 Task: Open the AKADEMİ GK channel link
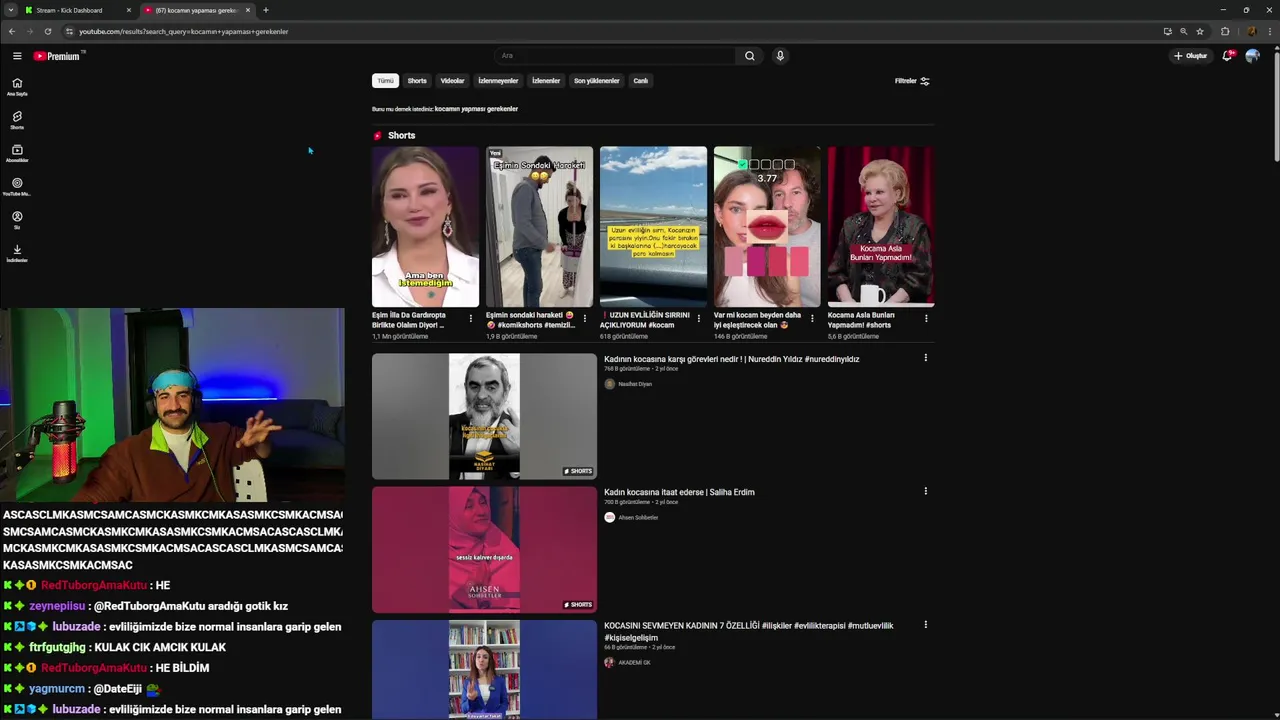[x=634, y=663]
